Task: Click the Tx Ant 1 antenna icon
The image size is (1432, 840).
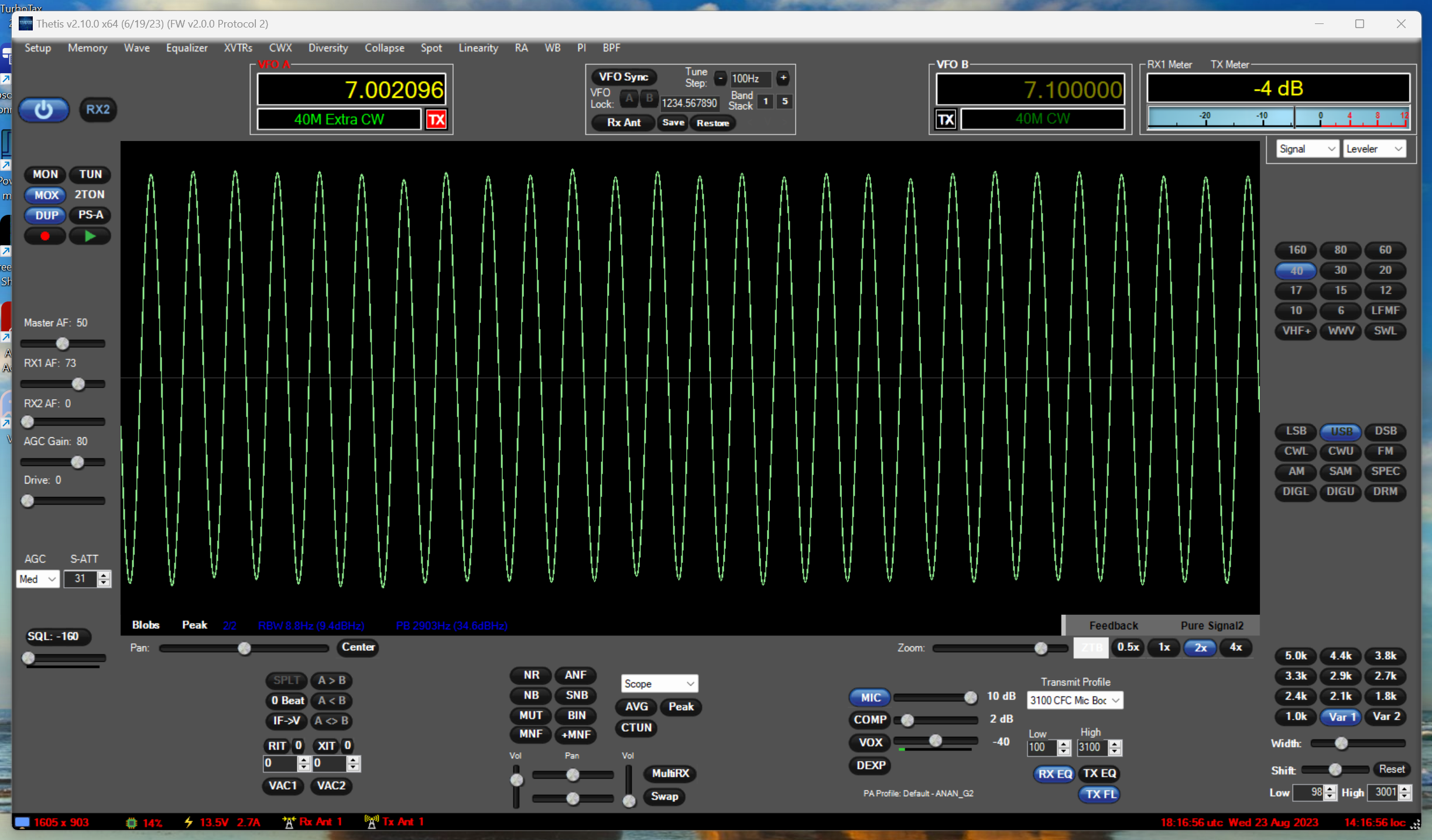Action: click(371, 822)
